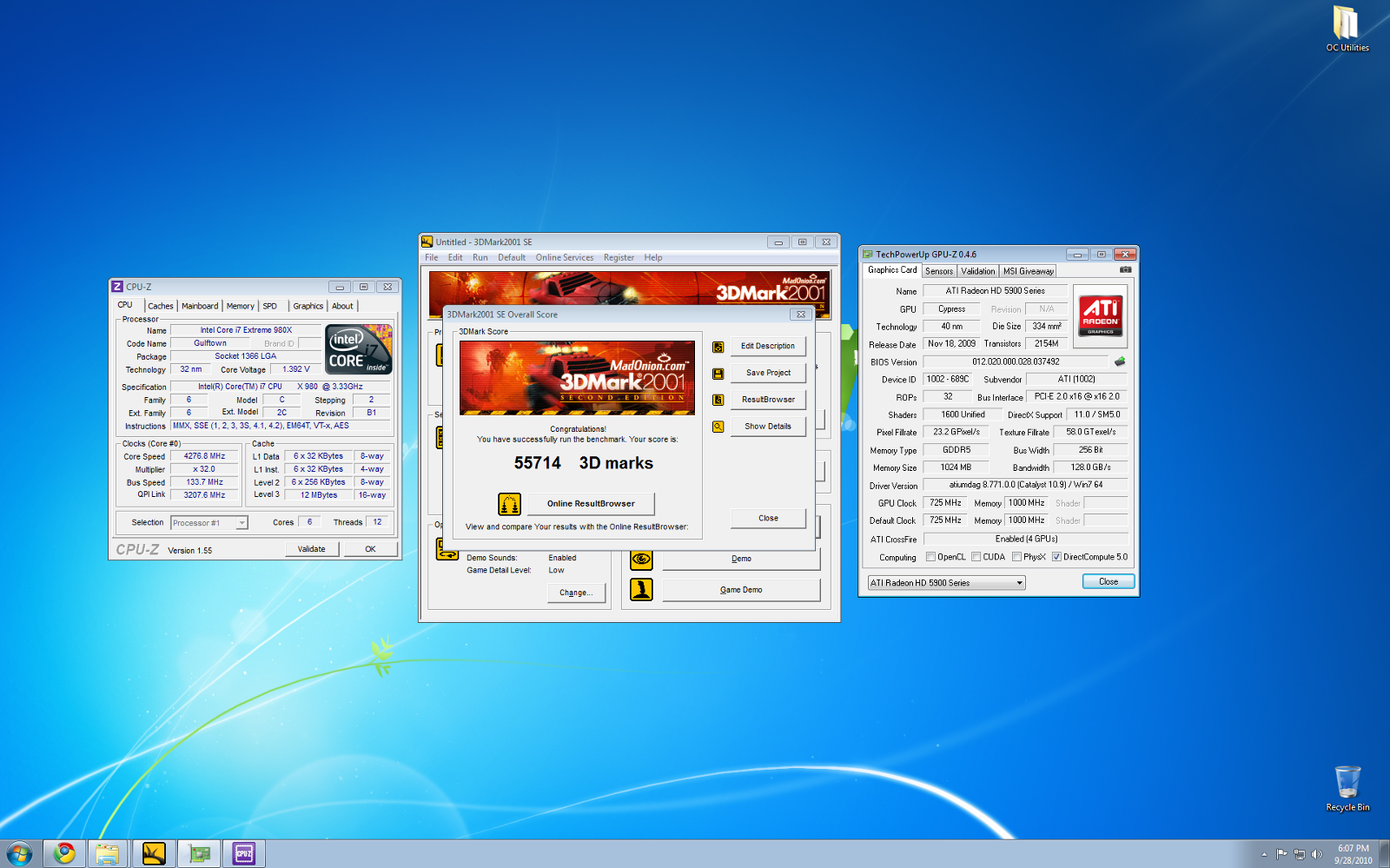Switch to the Sensors tab in GPU-Z
Viewport: 1390px width, 868px height.
[x=939, y=271]
